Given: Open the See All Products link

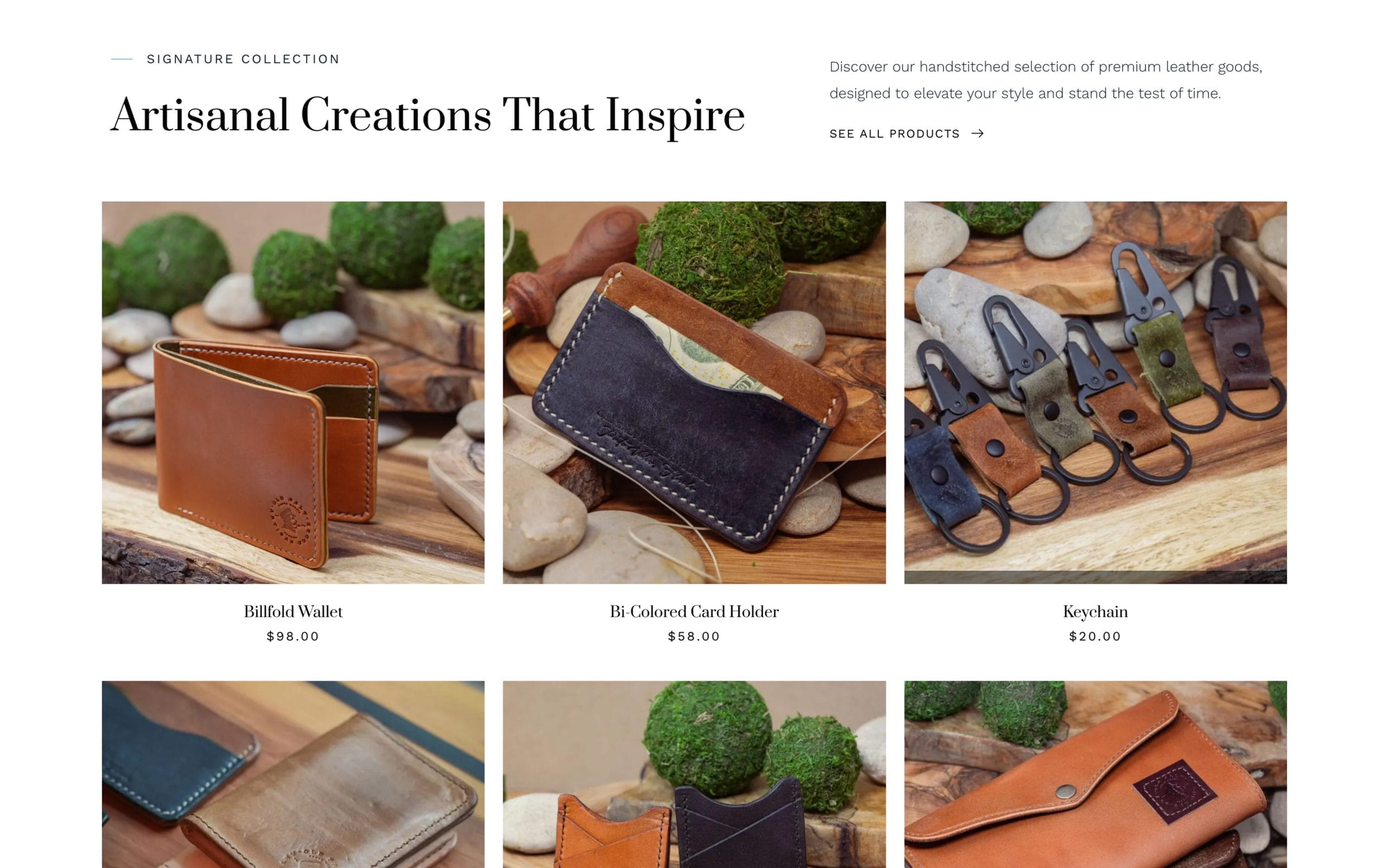Looking at the screenshot, I should [x=906, y=134].
